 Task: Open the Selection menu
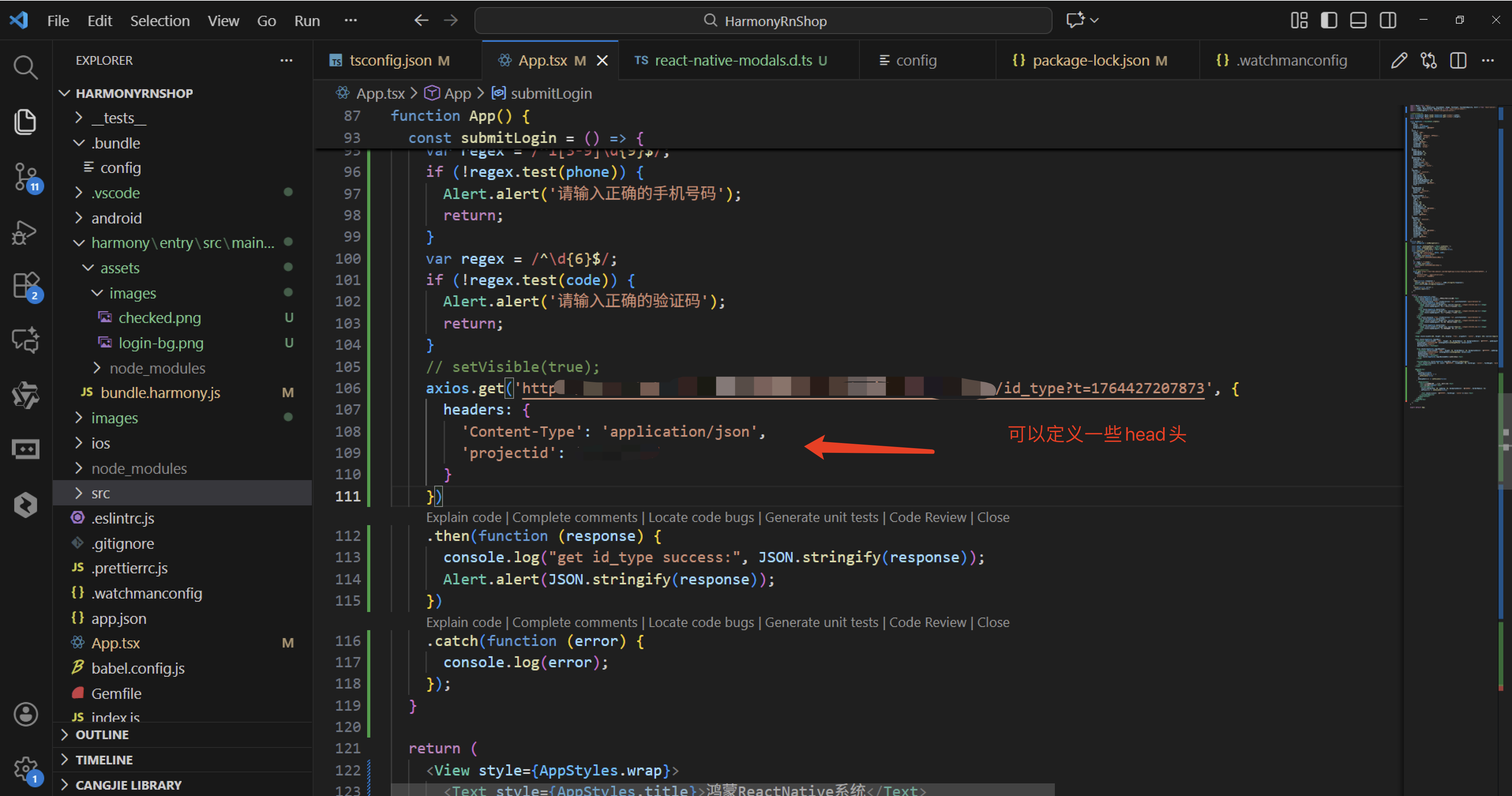click(159, 21)
